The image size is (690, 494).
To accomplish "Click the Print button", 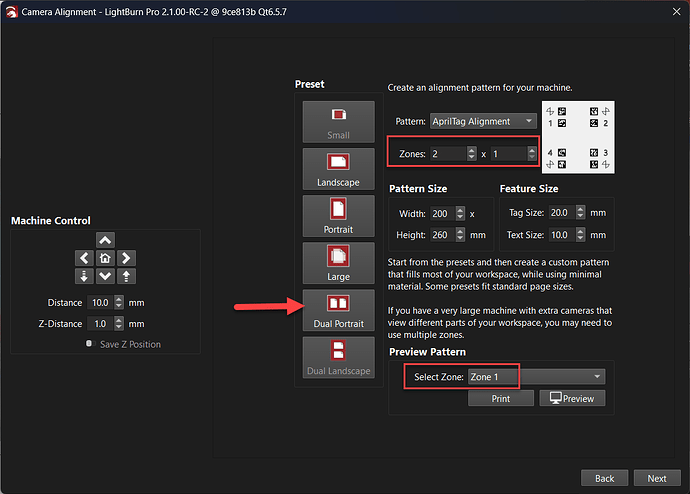I will [x=500, y=398].
